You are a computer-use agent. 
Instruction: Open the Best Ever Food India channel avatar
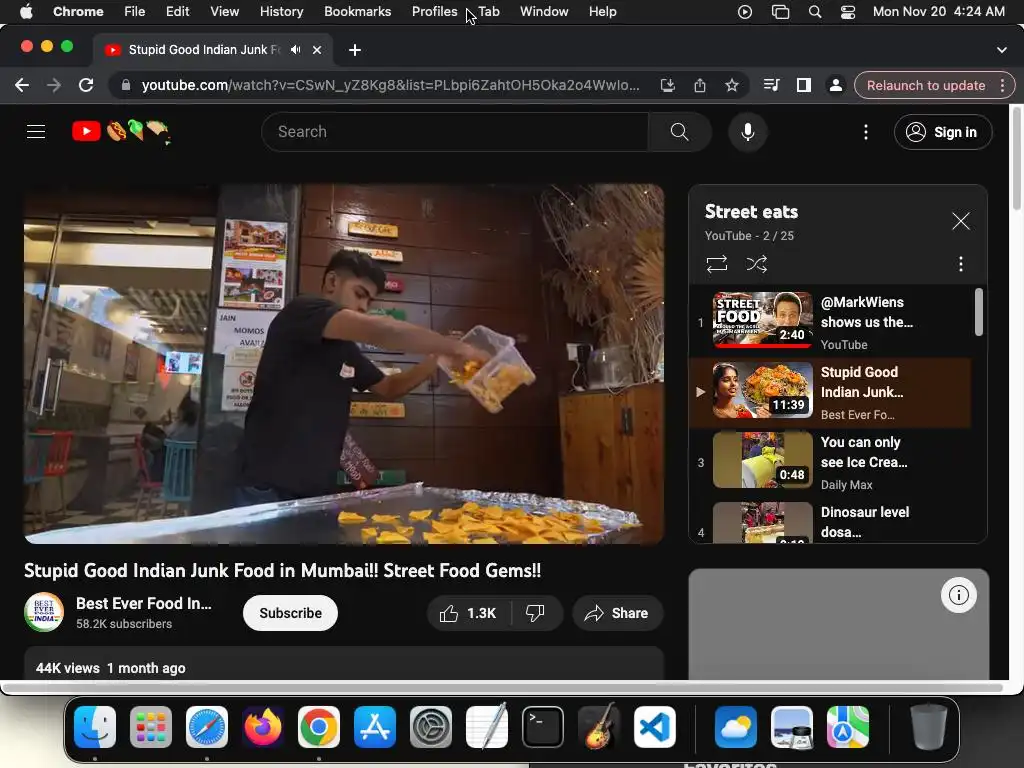(x=44, y=613)
